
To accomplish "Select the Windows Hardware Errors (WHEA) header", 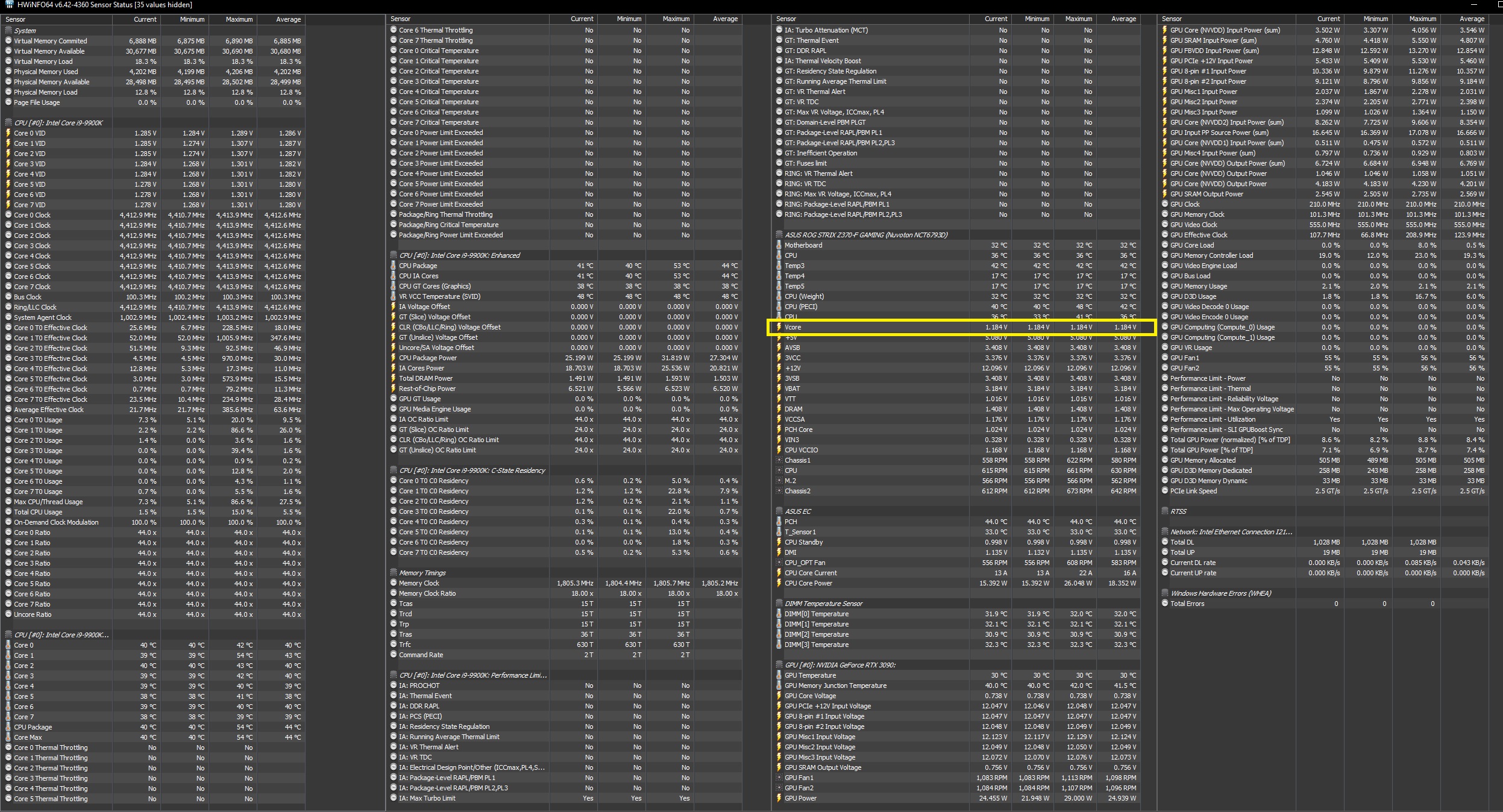I will click(1220, 593).
